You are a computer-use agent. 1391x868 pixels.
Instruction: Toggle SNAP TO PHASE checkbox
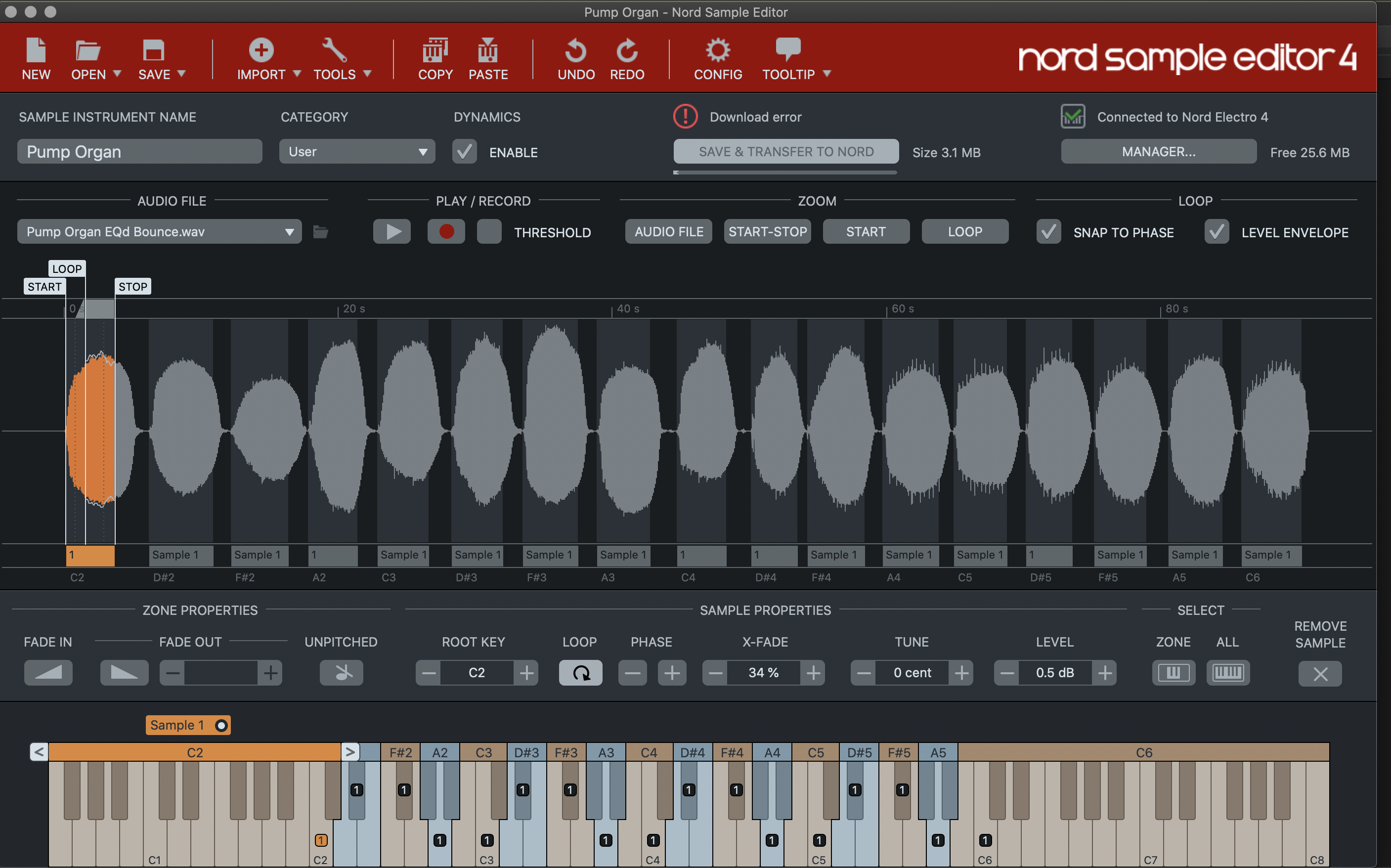(1049, 232)
